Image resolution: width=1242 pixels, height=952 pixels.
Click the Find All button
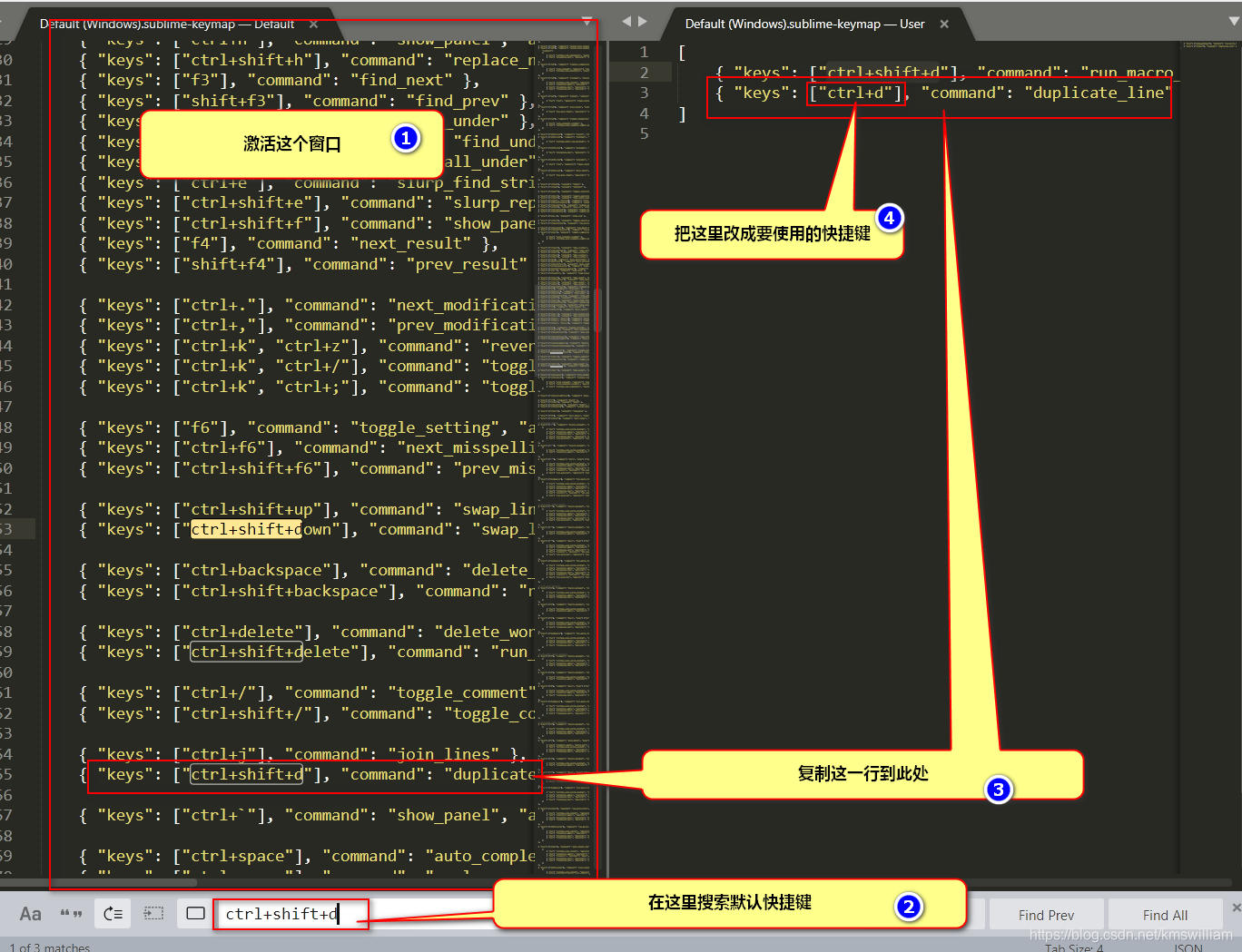pos(1165,915)
